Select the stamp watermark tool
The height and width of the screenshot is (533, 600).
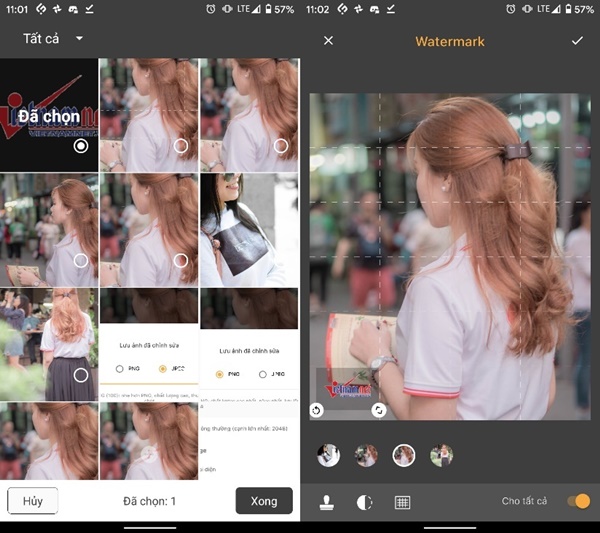[x=326, y=502]
